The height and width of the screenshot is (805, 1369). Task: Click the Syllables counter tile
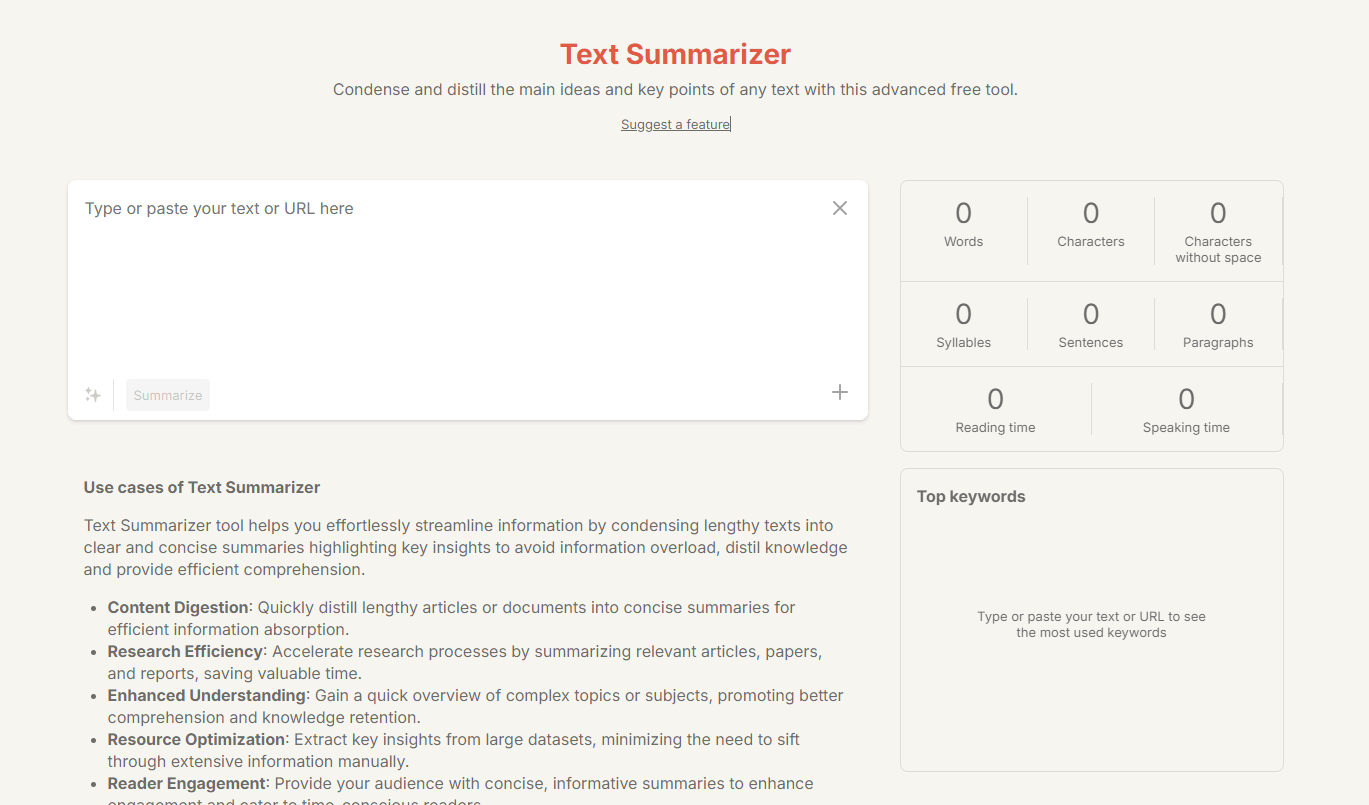(963, 325)
